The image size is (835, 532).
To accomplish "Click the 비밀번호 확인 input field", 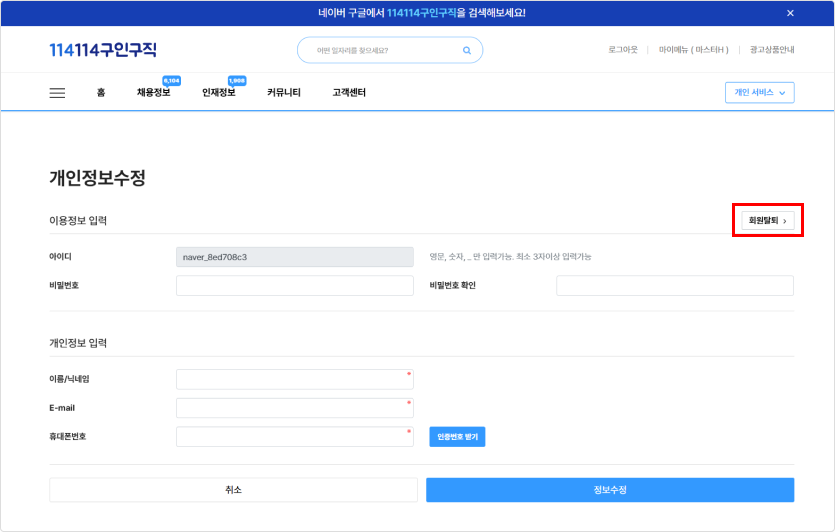I will click(x=675, y=285).
